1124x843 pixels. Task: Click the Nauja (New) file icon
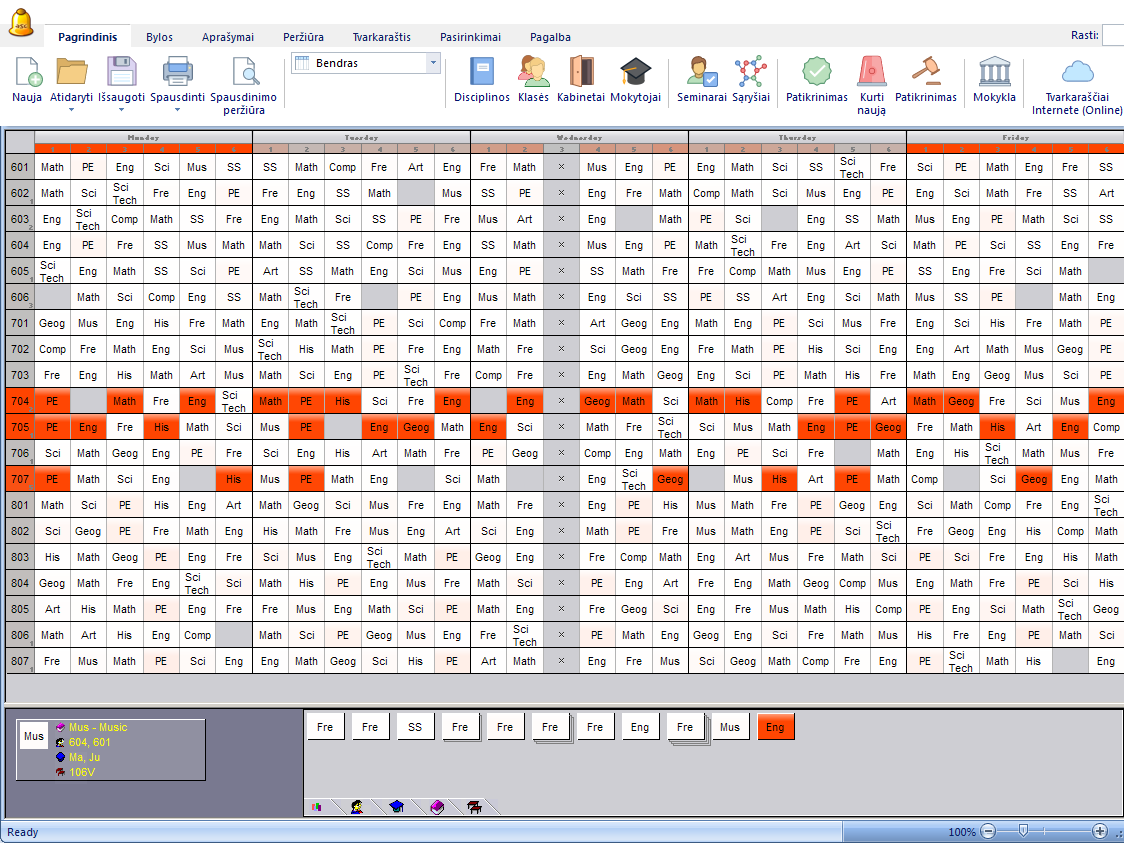click(x=27, y=73)
